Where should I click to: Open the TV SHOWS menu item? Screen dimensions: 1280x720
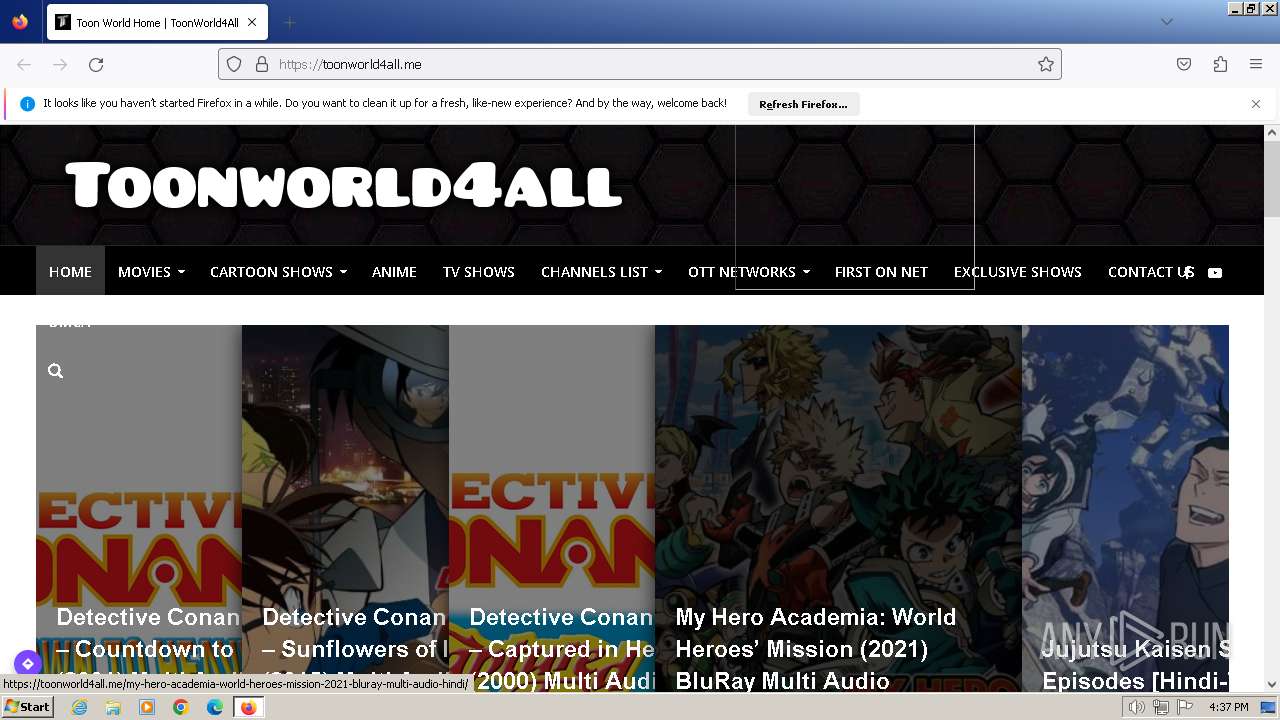tap(479, 271)
